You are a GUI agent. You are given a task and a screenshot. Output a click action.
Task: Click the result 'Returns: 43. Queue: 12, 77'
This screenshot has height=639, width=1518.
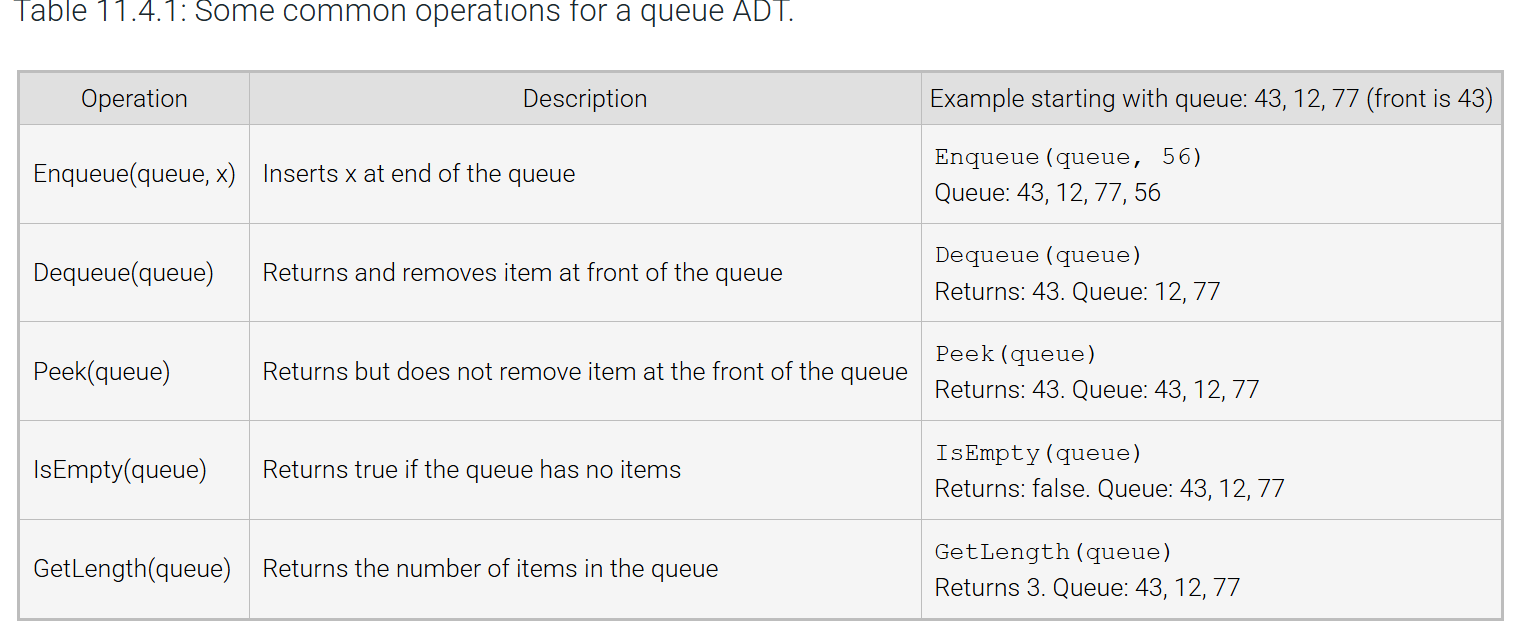pyautogui.click(x=1077, y=291)
